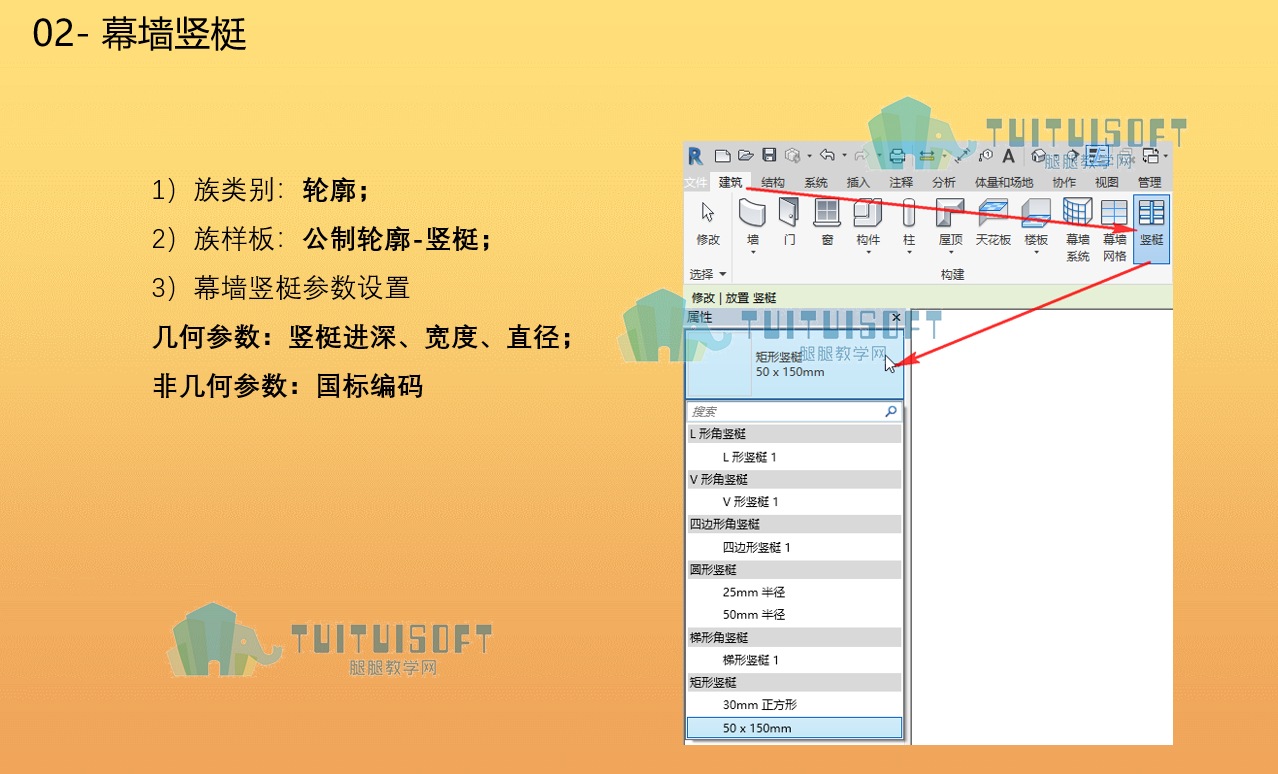Choose the 四边形竖梃 1 type
Screen dimensions: 1278x774
point(794,548)
